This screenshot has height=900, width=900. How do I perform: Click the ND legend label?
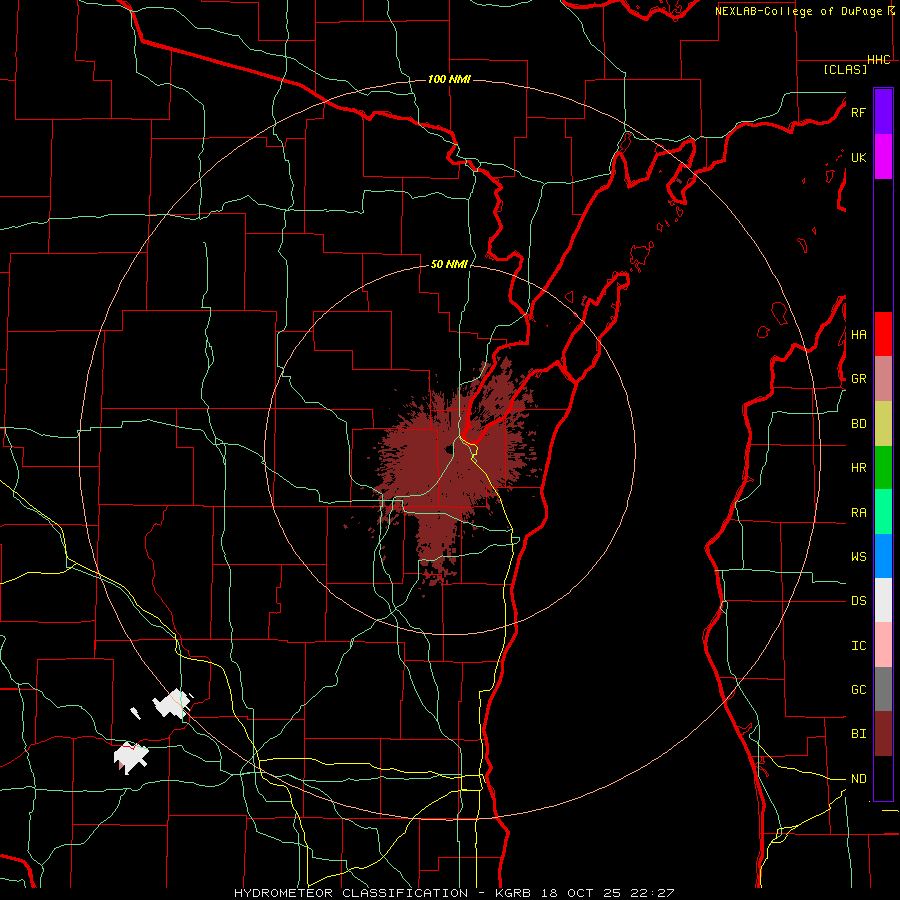[x=858, y=779]
